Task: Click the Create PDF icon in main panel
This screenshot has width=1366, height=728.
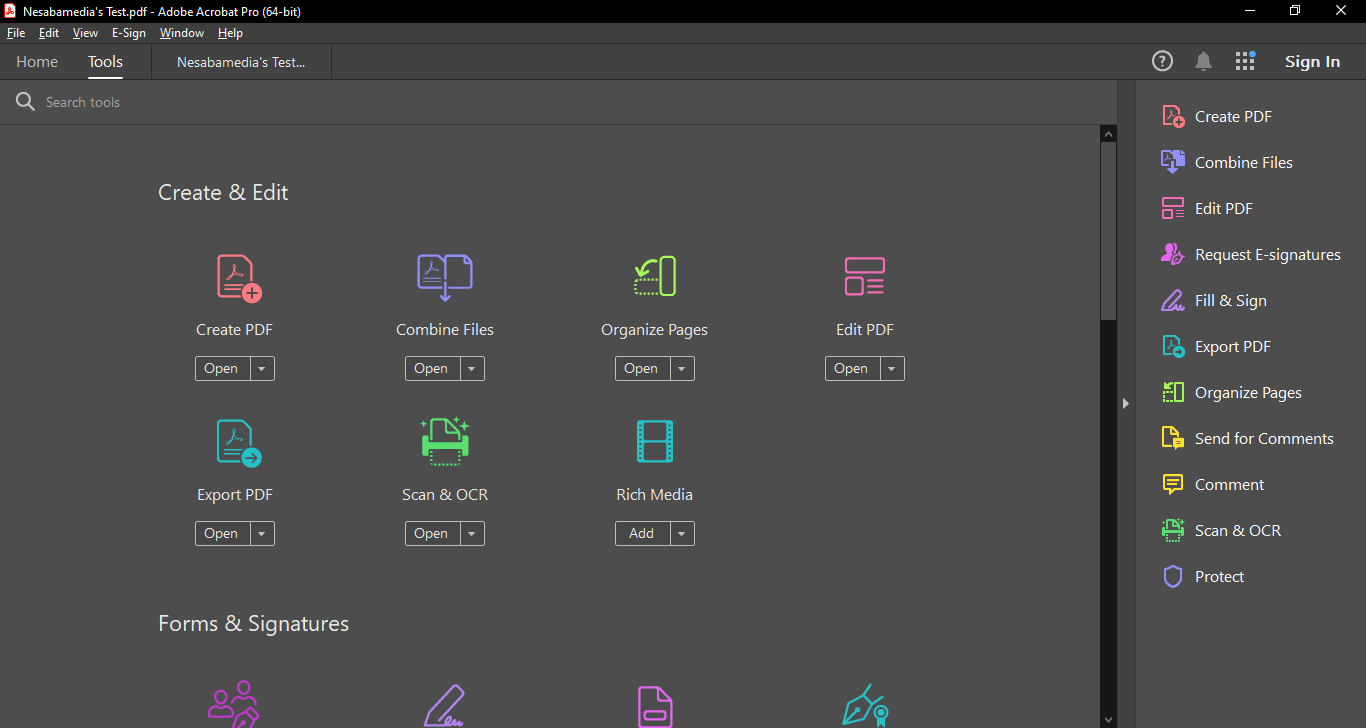Action: point(238,277)
